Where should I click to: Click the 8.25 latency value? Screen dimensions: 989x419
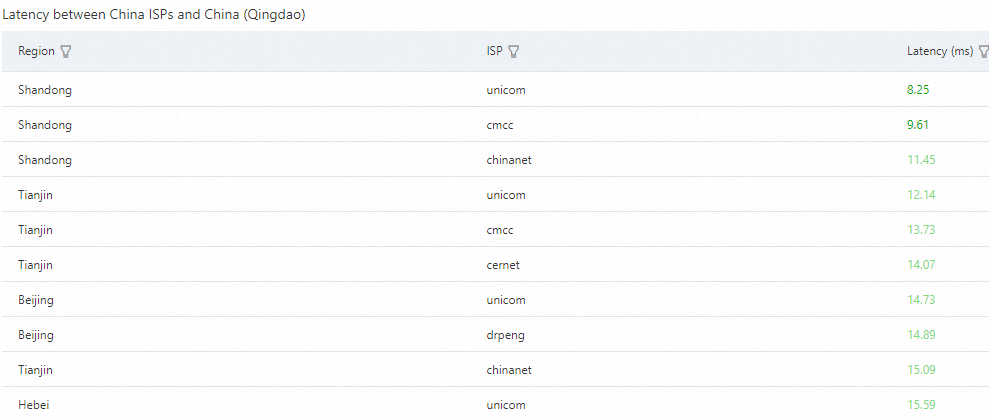coord(918,90)
